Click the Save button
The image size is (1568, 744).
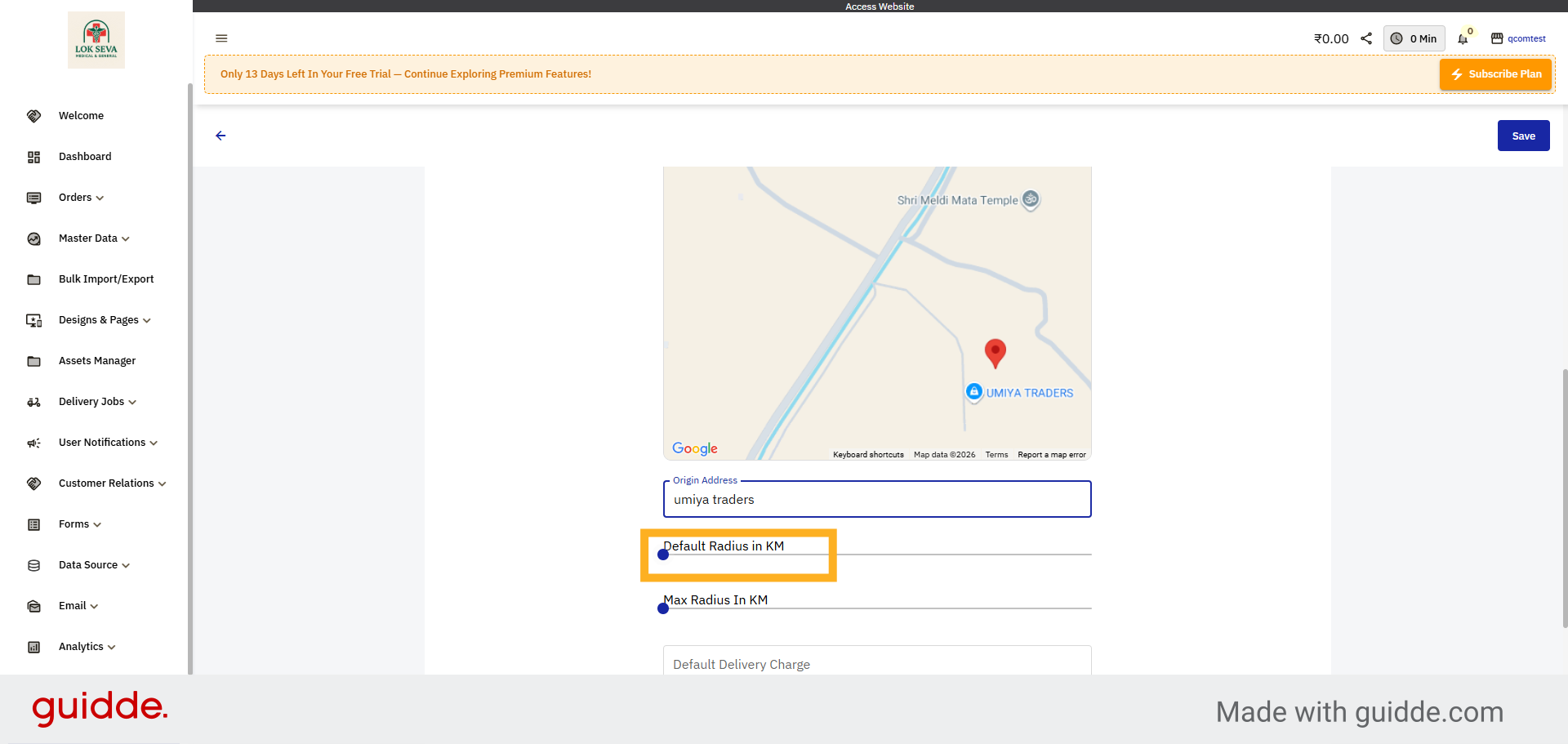1523,136
